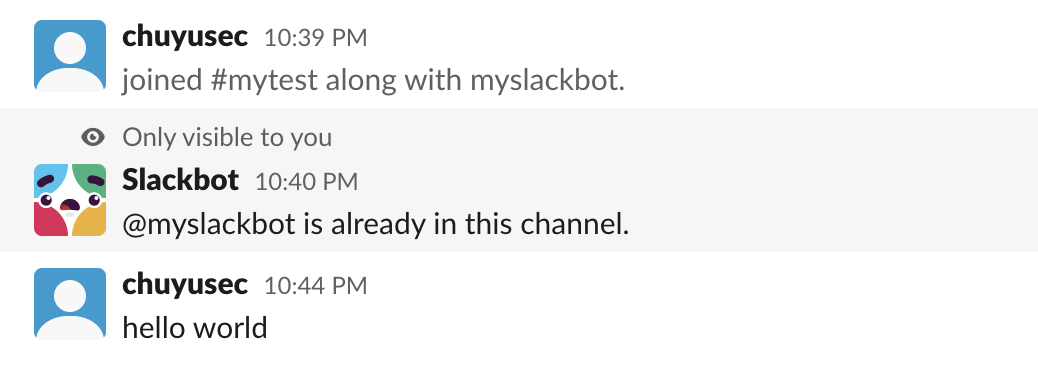Image resolution: width=1038 pixels, height=384 pixels.
Task: Click the eye icon for visible-only message
Action: coord(93,137)
